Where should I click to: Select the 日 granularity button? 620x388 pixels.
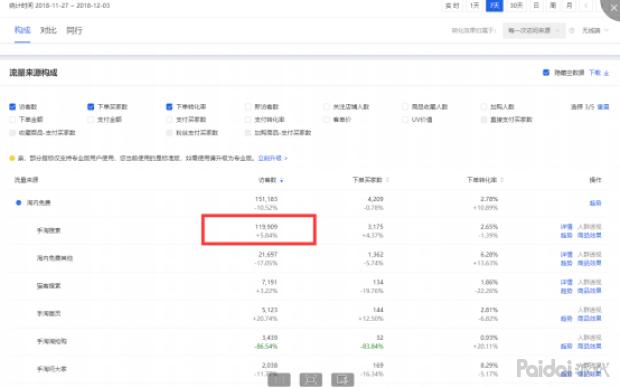(x=536, y=6)
